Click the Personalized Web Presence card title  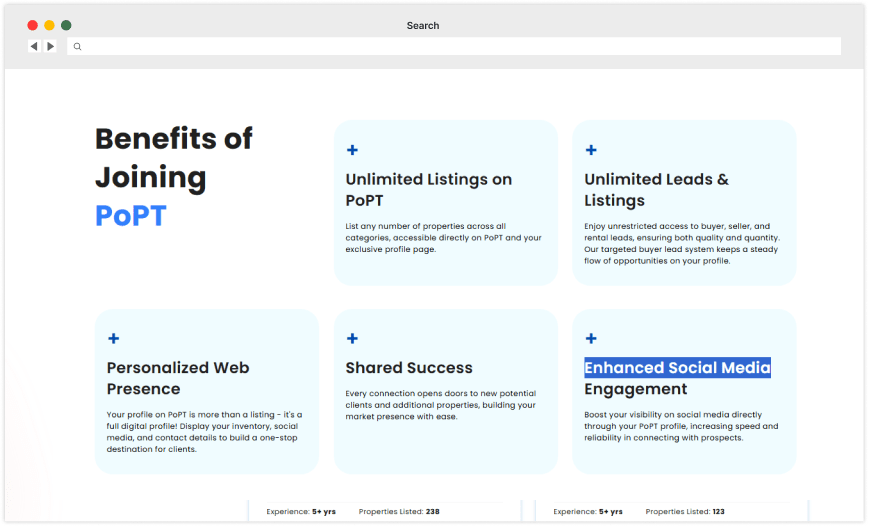(178, 378)
